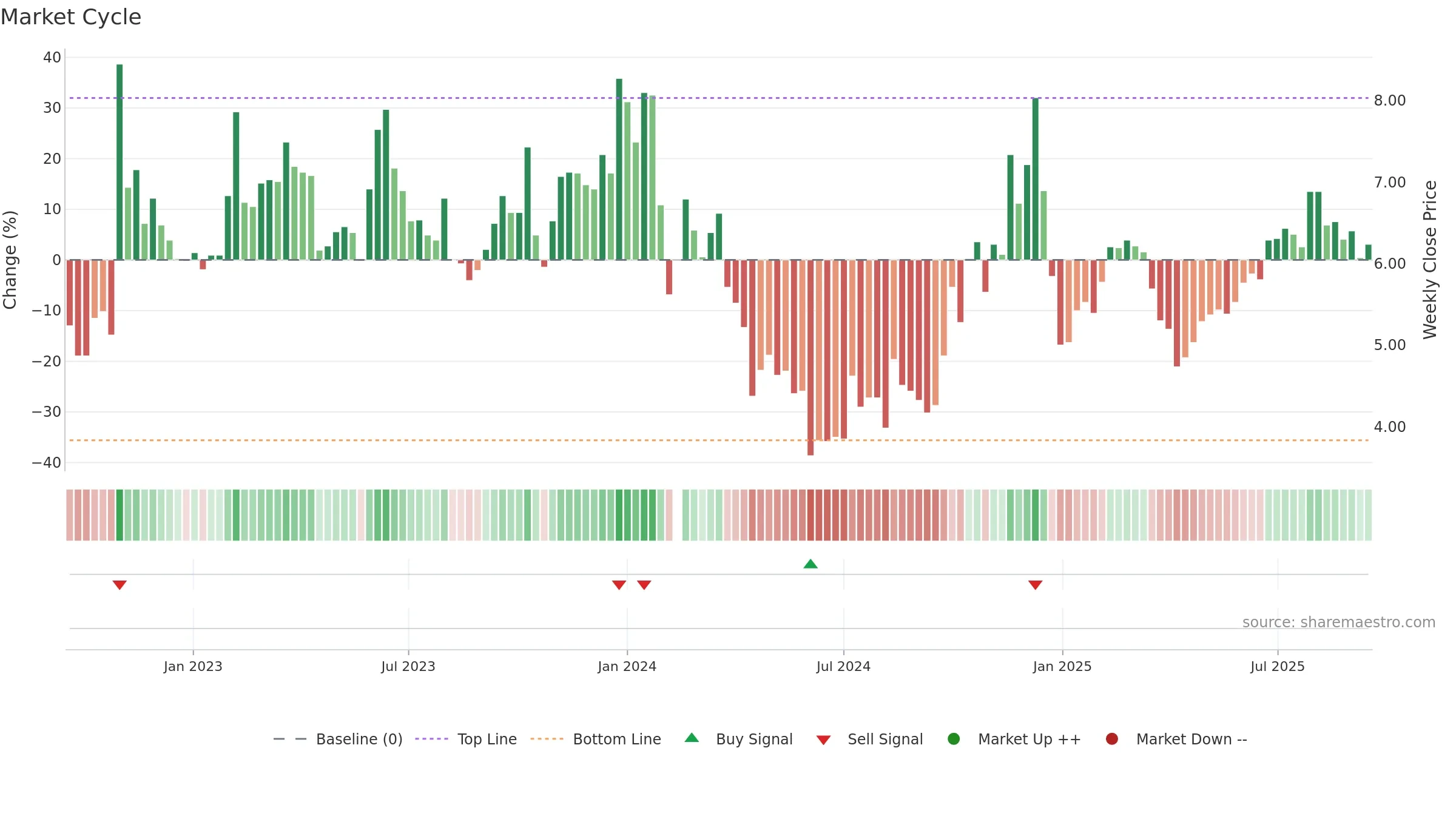Screen dimensions: 1456x819
Task: Click the Market Cycle chart title
Action: [71, 17]
